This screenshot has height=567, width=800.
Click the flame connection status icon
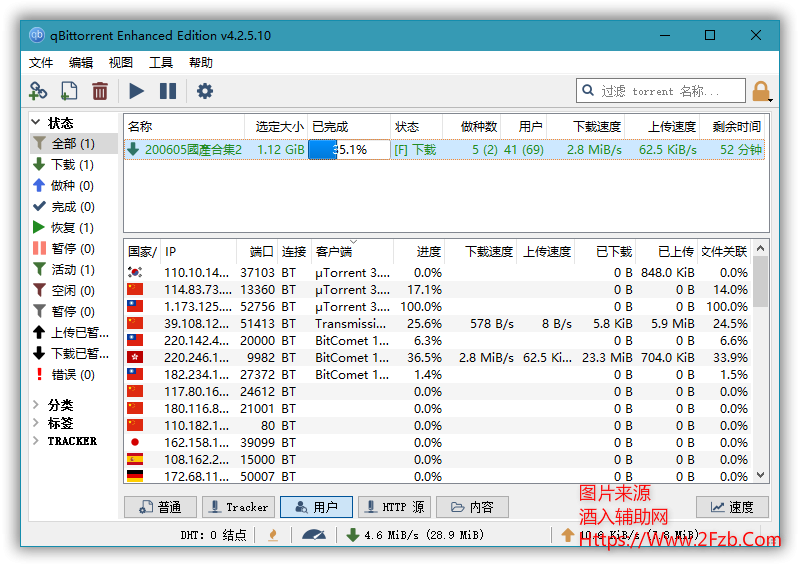click(x=272, y=535)
